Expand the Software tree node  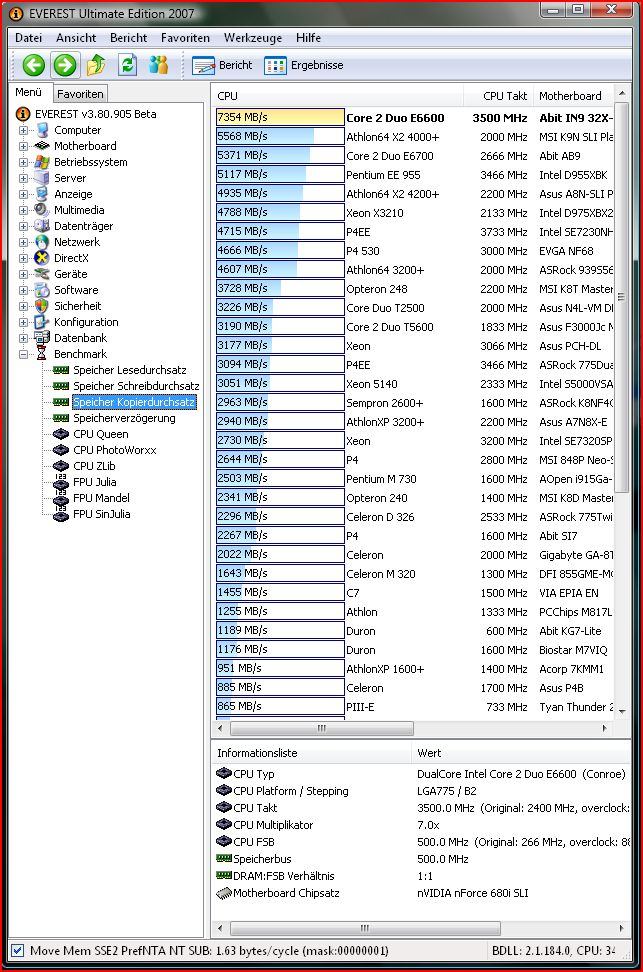[24, 290]
